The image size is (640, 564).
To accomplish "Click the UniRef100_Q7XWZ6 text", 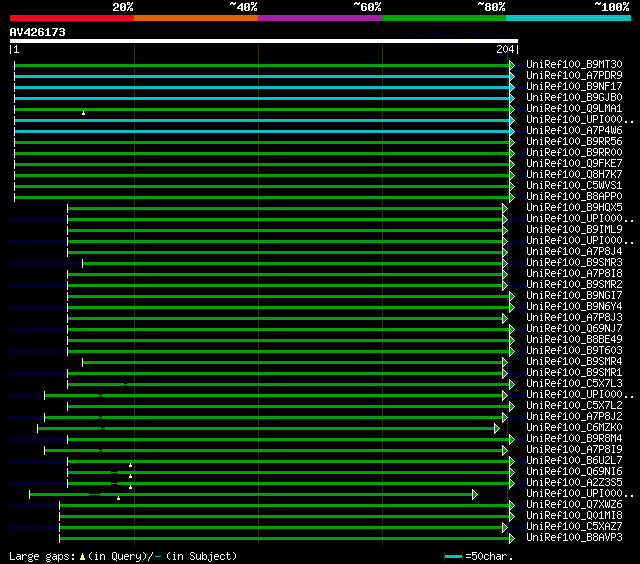I will coord(574,505).
